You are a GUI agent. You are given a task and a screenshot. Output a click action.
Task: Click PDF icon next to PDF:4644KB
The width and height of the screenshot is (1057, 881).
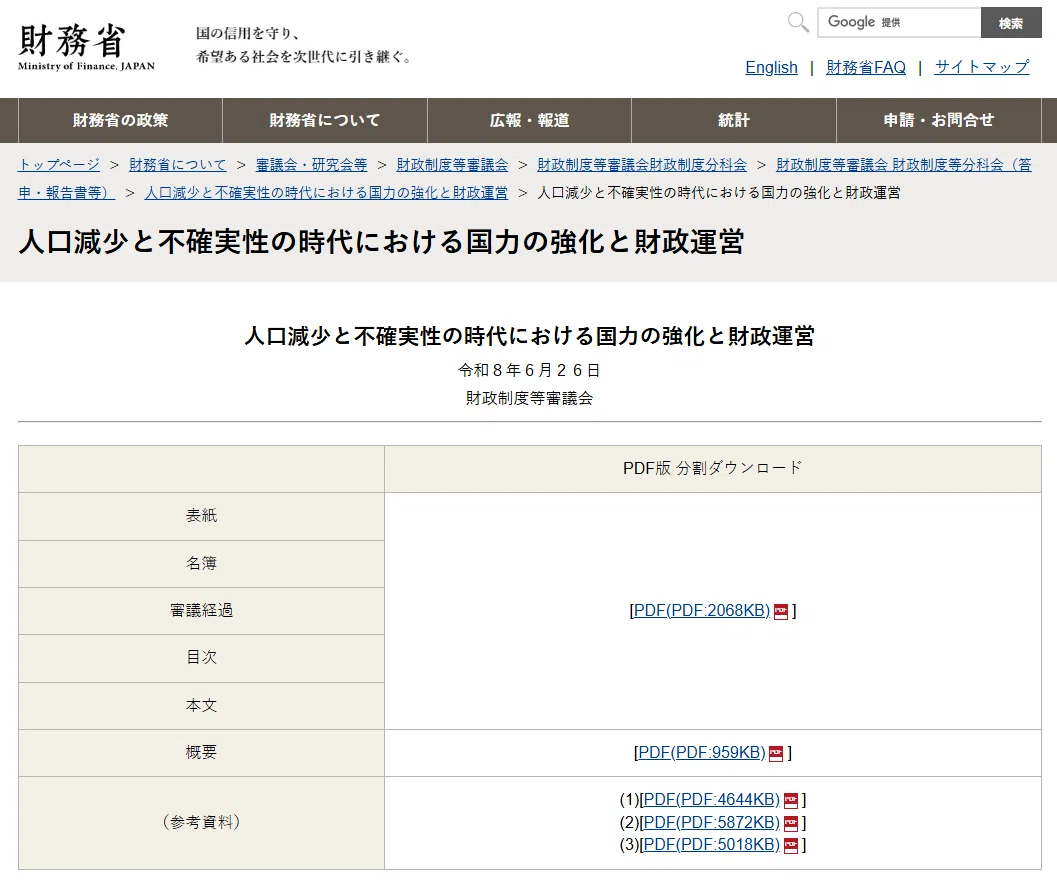[x=791, y=801]
